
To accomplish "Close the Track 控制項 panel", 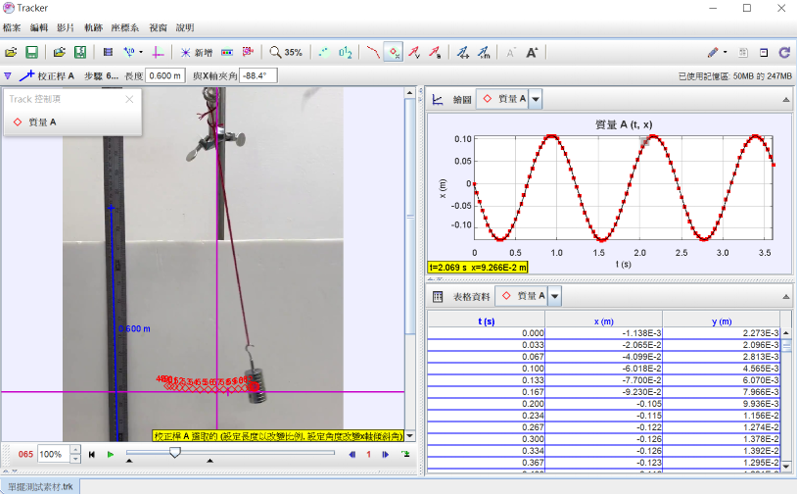I will (x=129, y=99).
